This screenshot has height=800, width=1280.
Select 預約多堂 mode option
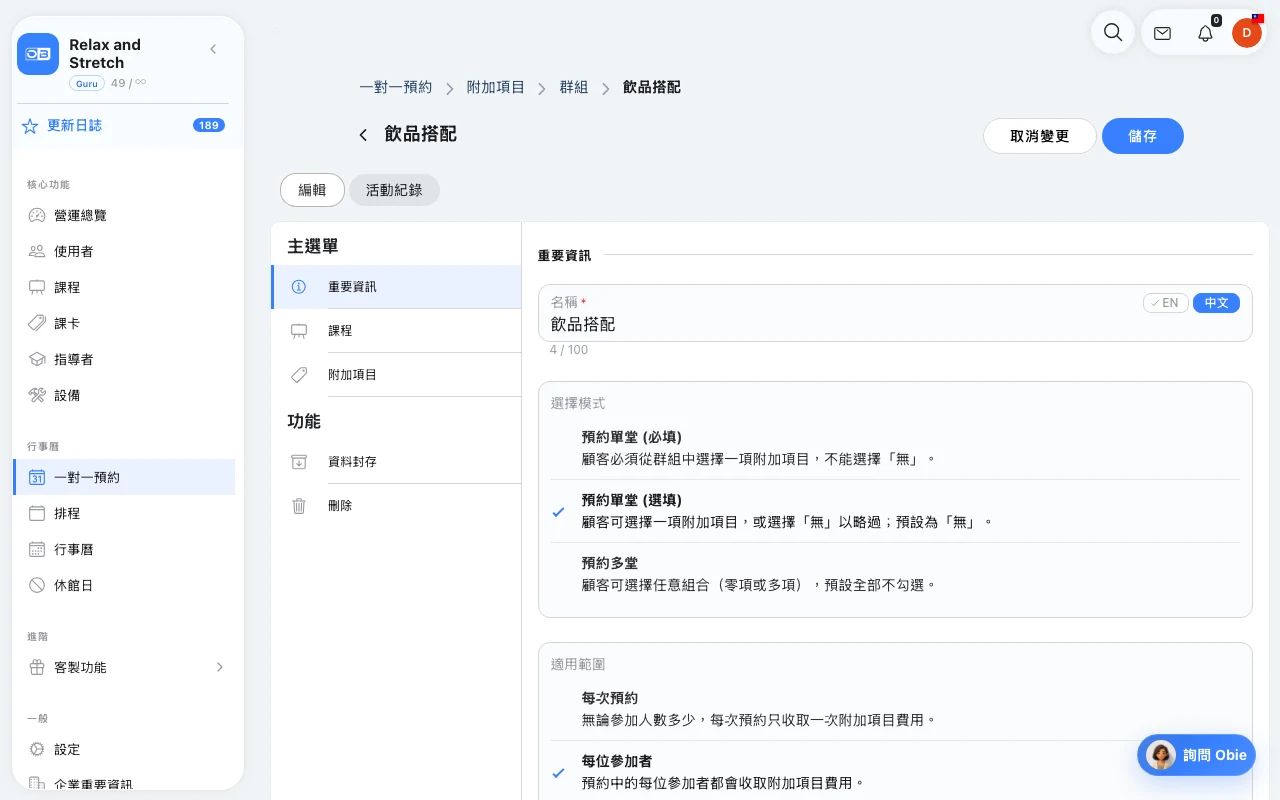click(x=895, y=574)
